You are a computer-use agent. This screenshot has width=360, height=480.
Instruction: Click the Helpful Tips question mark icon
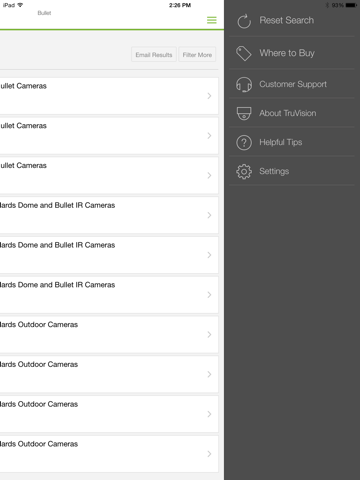244,142
